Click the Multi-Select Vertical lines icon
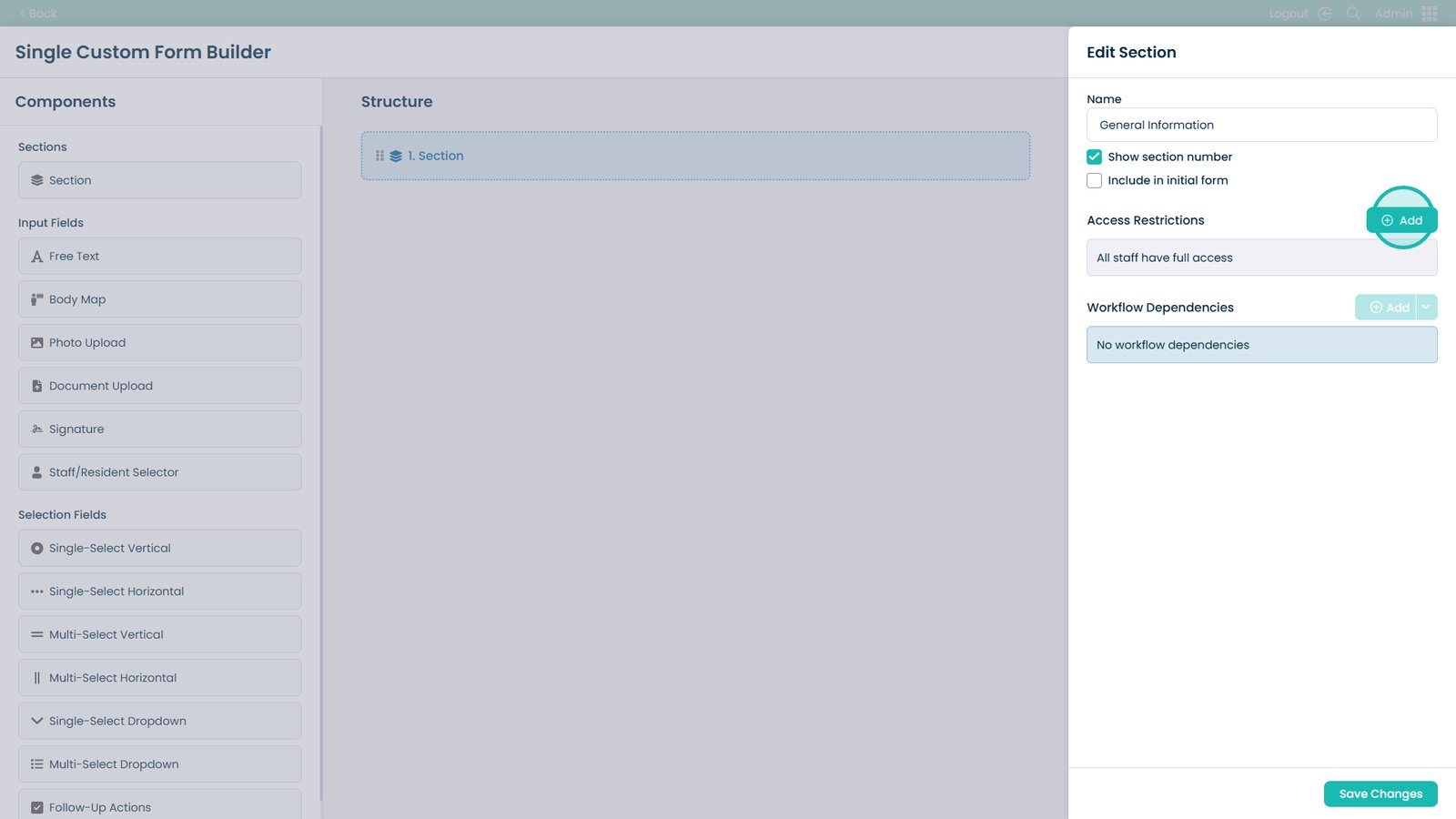 pos(37,635)
